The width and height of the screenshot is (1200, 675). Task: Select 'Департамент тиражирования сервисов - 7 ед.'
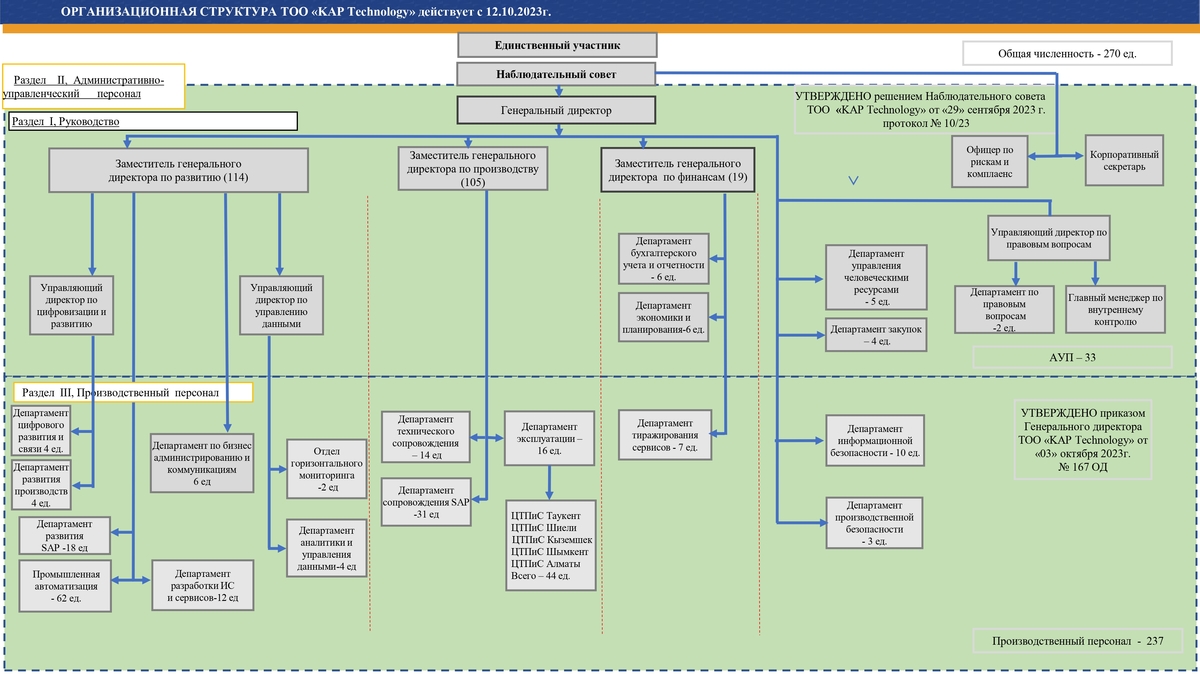point(666,435)
